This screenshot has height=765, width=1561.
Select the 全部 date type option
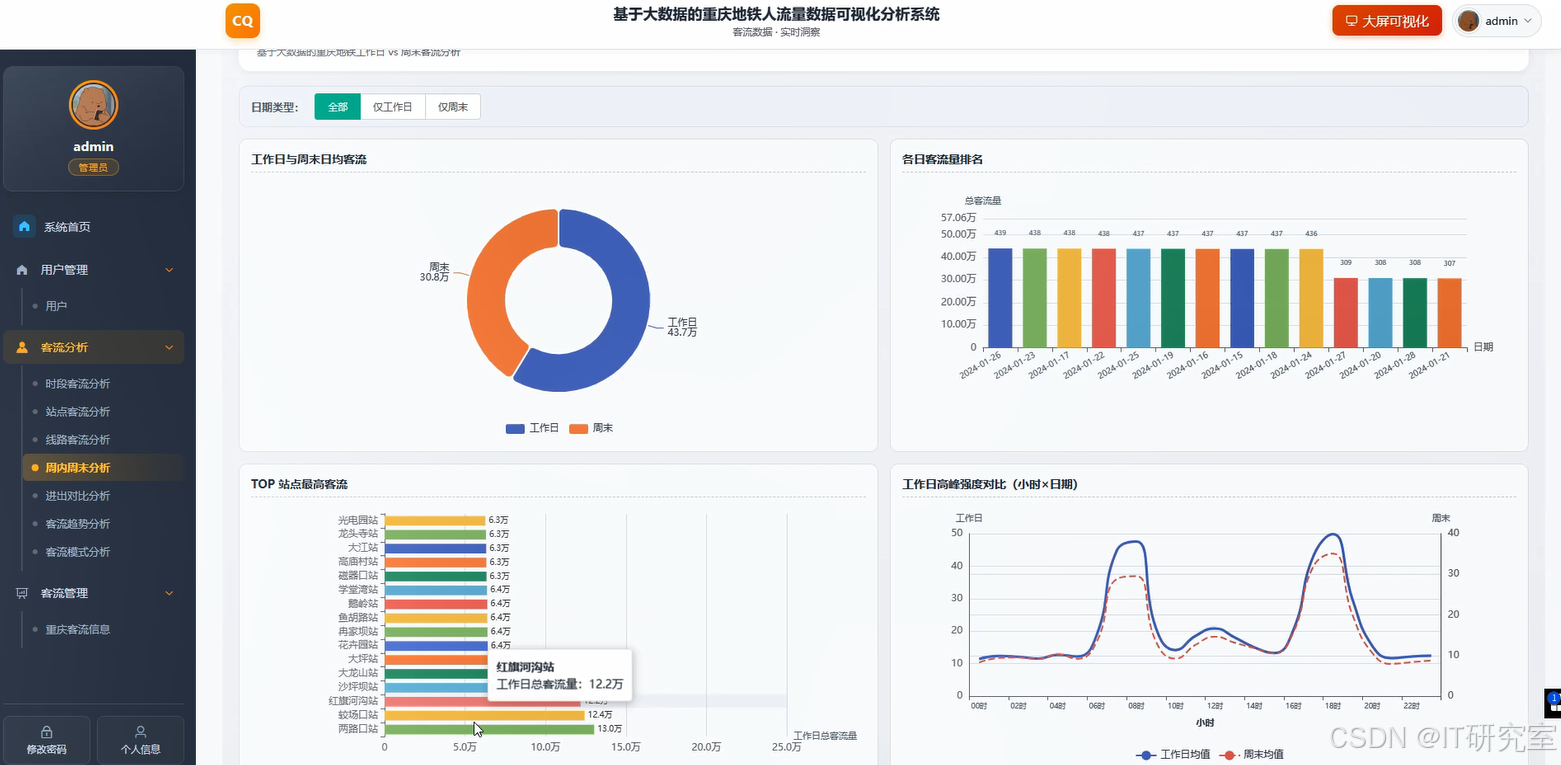pyautogui.click(x=337, y=107)
